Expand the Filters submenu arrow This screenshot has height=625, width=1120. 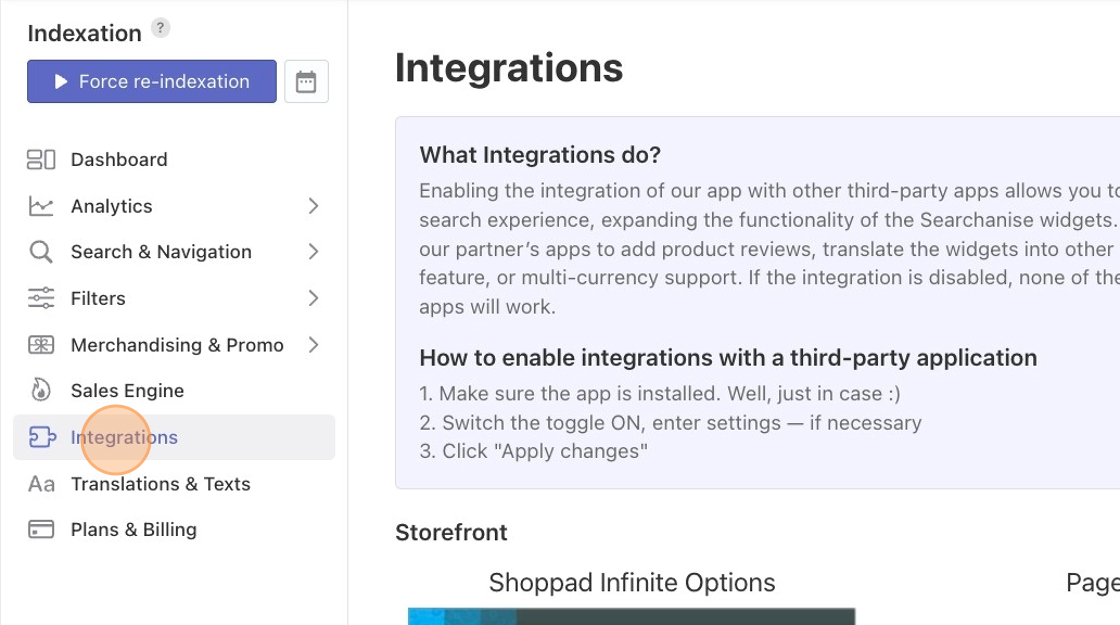coord(313,298)
